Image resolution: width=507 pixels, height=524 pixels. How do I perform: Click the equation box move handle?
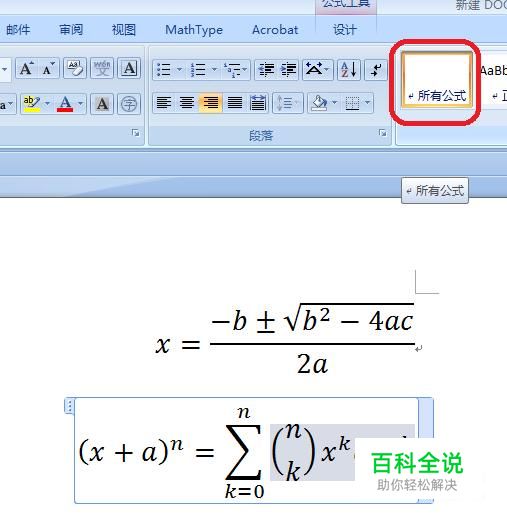click(69, 406)
